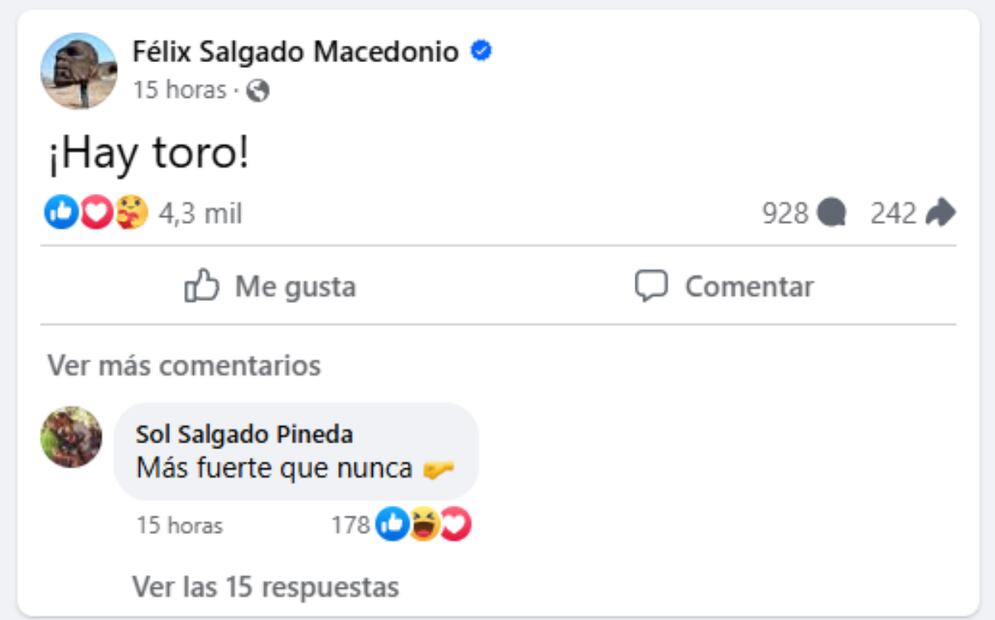This screenshot has width=995, height=620.
Task: Open the post's 15 horas timestamp
Action: (179, 90)
